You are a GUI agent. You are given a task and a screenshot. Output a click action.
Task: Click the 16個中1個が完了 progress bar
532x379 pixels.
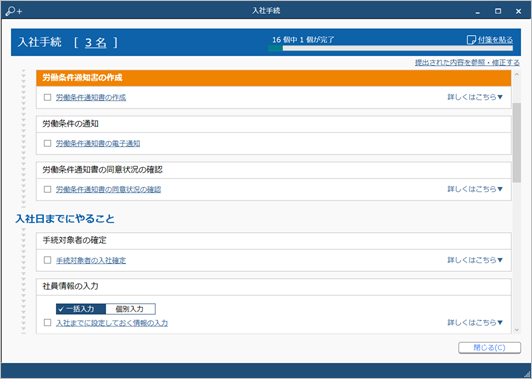click(390, 48)
